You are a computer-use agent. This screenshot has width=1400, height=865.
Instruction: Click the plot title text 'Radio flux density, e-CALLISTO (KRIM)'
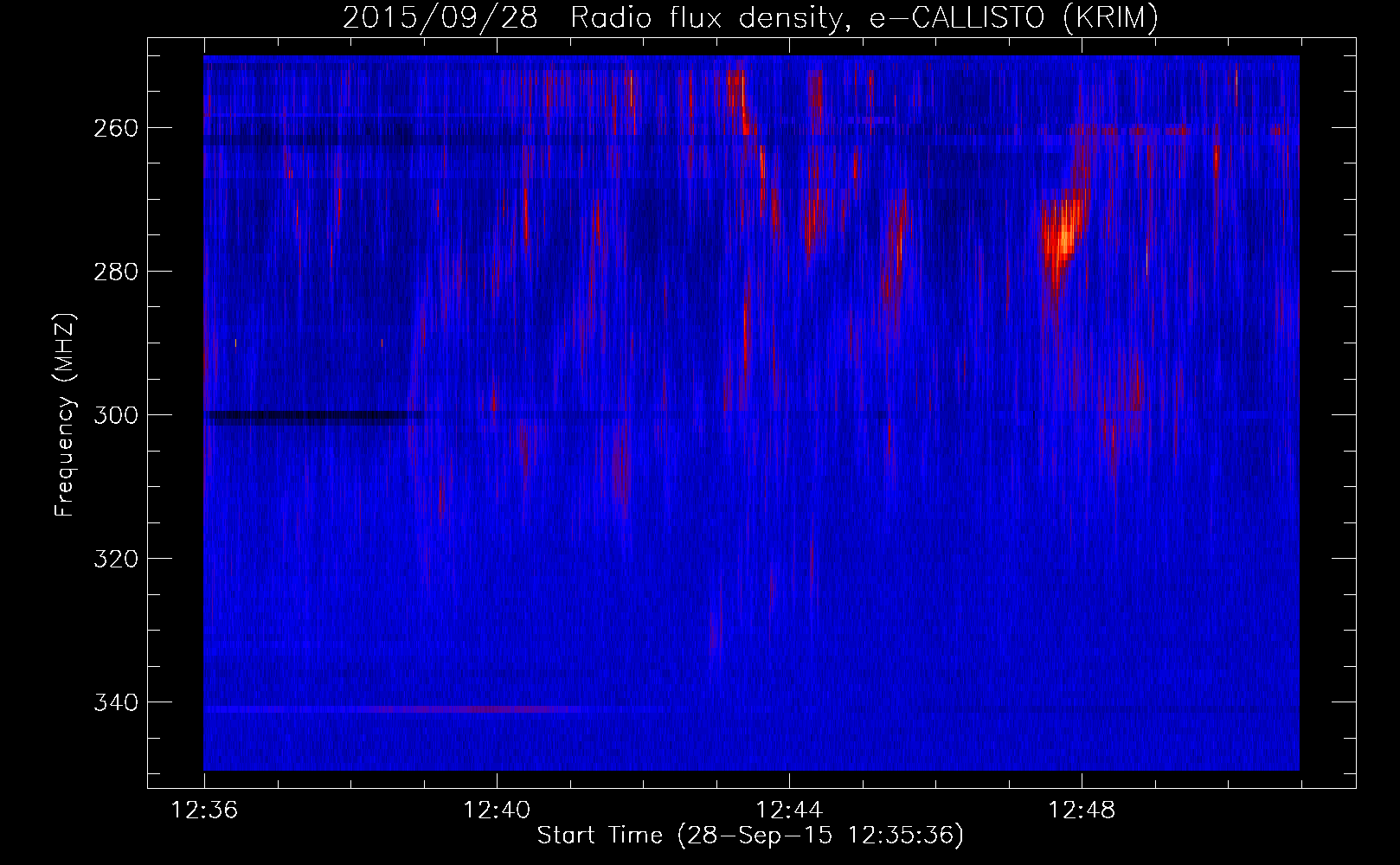click(864, 17)
